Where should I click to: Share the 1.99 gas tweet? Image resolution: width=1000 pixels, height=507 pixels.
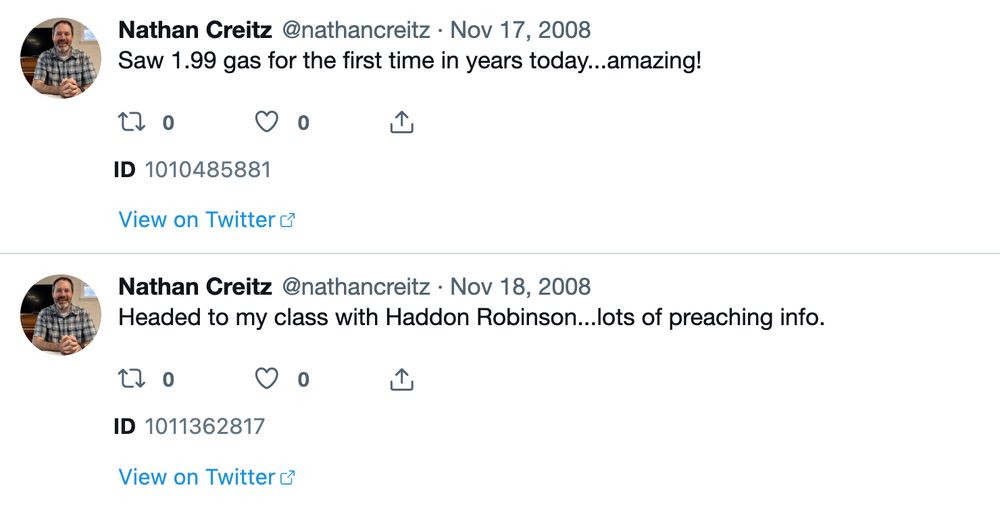[x=400, y=122]
